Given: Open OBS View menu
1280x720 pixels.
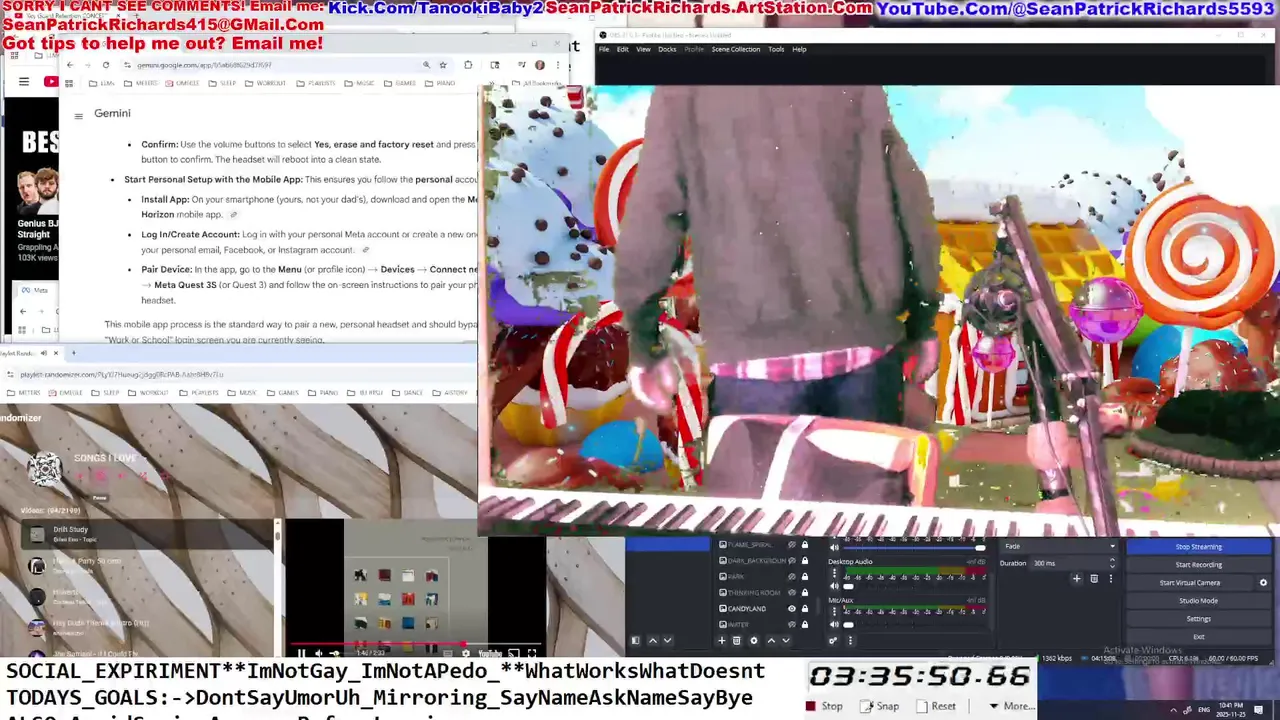Looking at the screenshot, I should pos(643,49).
